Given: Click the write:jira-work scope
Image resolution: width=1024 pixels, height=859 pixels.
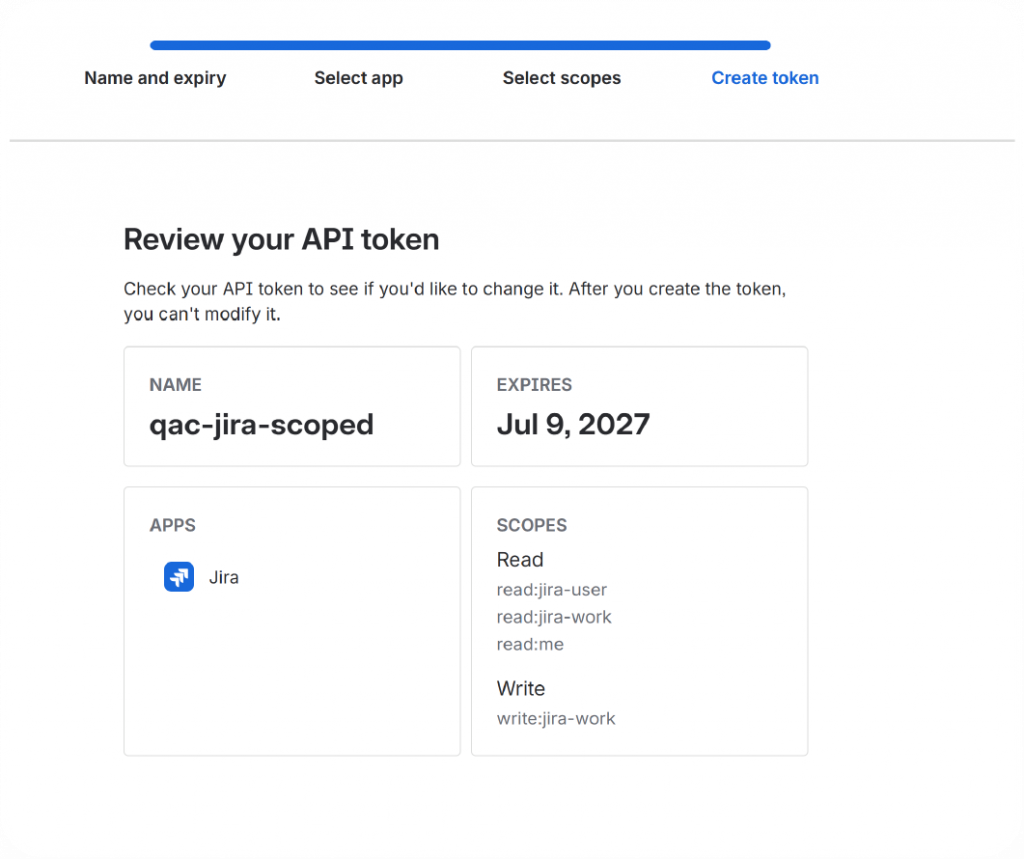Looking at the screenshot, I should tap(556, 719).
